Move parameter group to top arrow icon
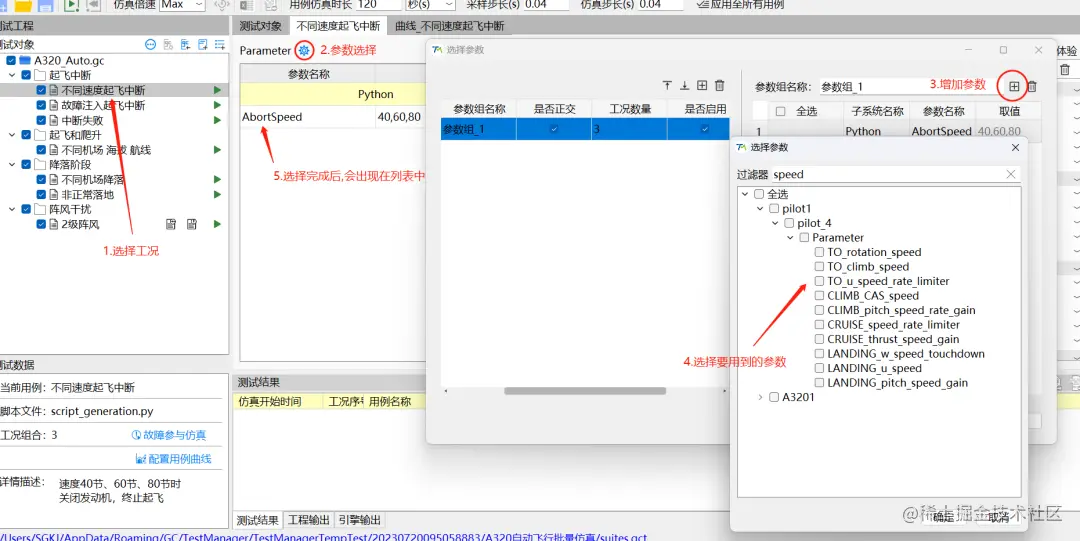Image resolution: width=1080 pixels, height=541 pixels. (x=667, y=85)
